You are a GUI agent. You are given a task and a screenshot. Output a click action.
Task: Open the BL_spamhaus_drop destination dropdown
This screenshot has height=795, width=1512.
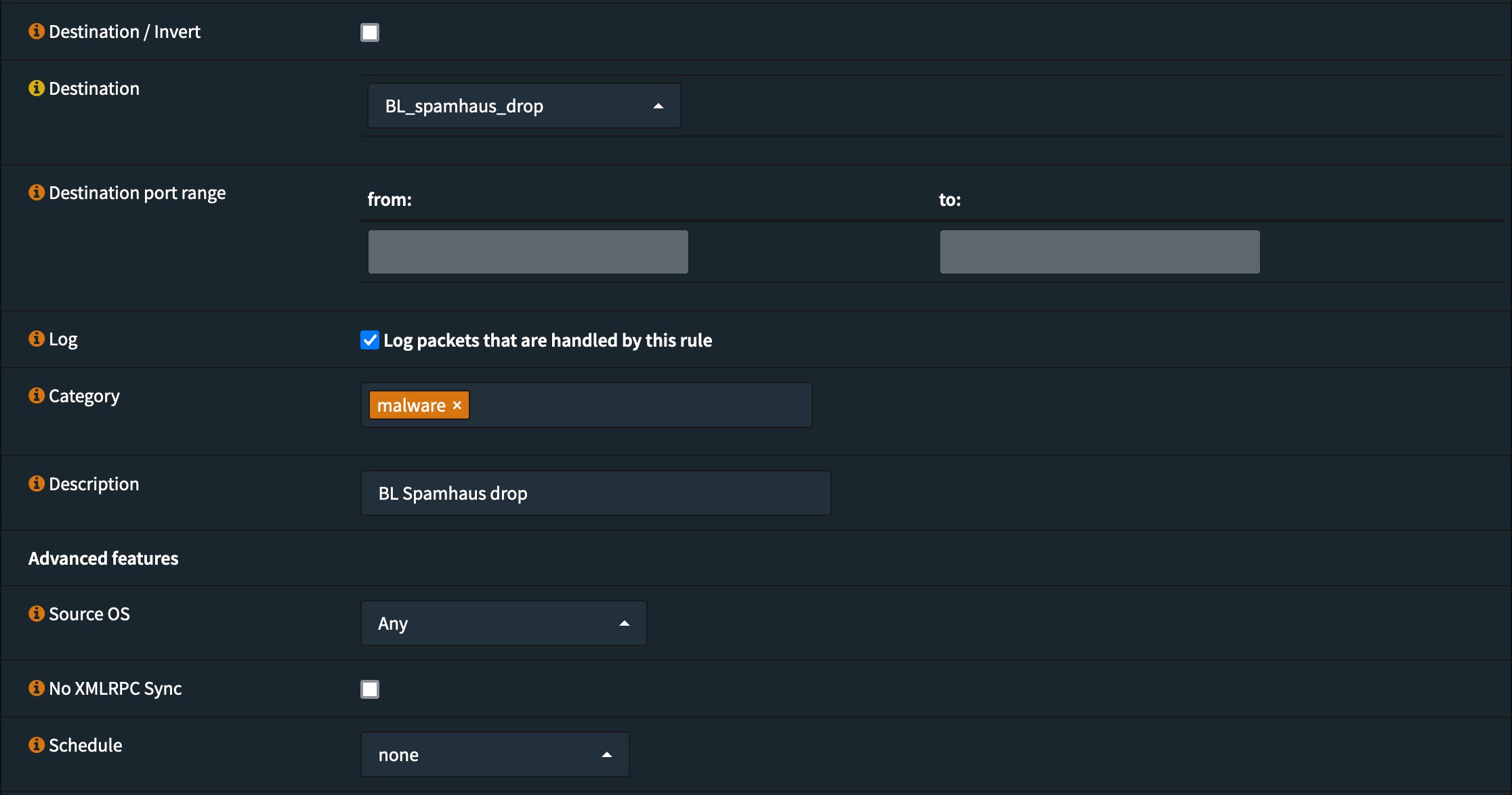click(x=524, y=106)
